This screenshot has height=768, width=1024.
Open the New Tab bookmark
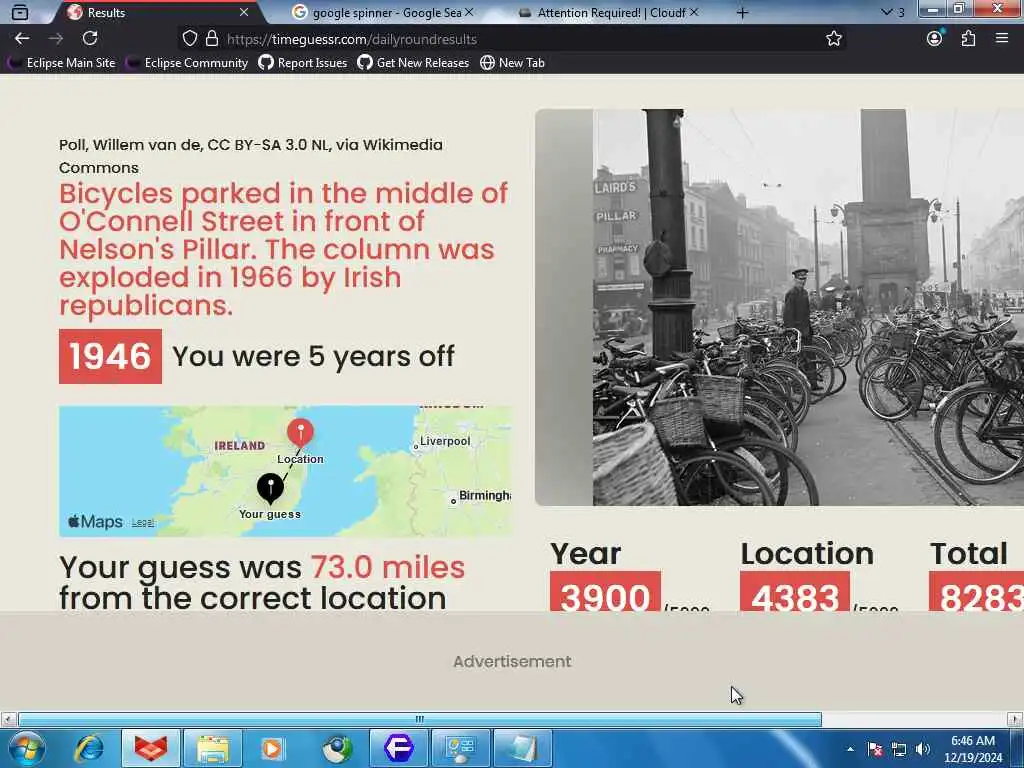pos(513,63)
